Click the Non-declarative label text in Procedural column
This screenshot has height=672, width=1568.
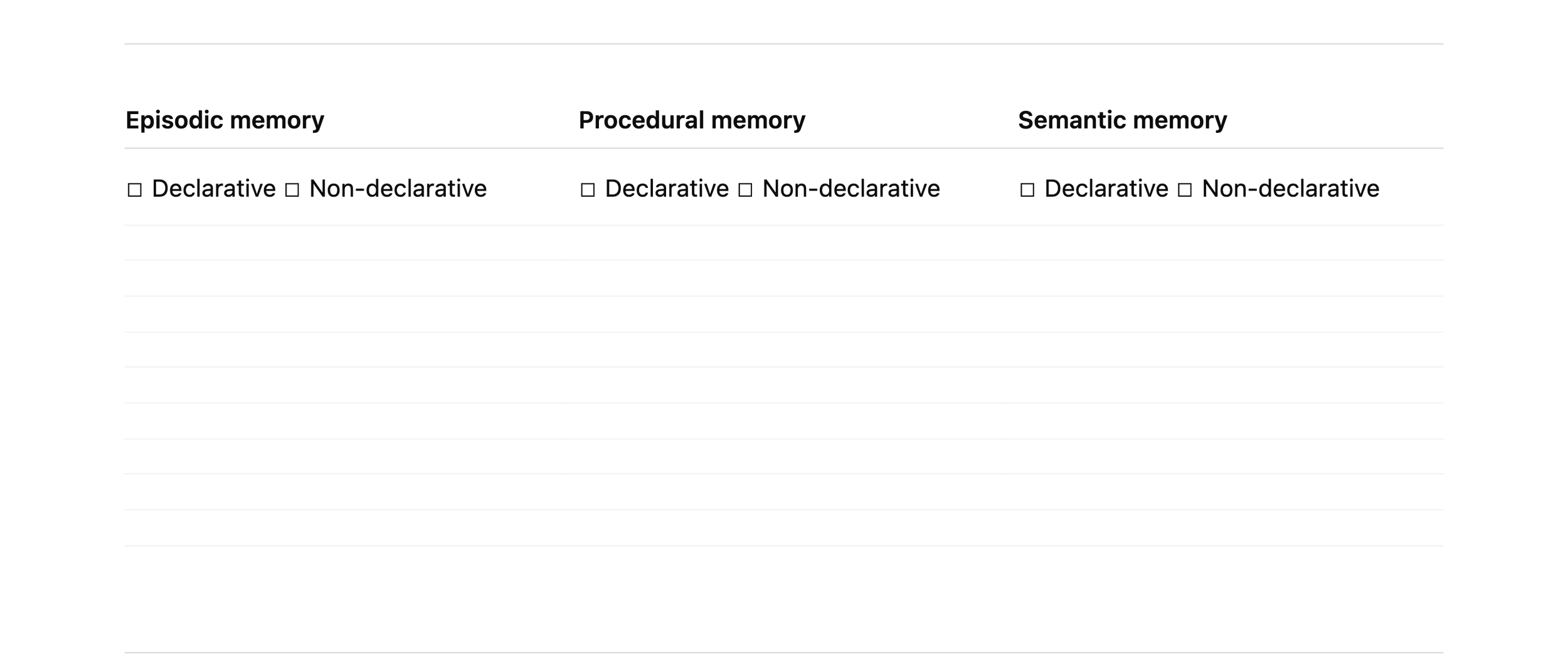point(851,189)
